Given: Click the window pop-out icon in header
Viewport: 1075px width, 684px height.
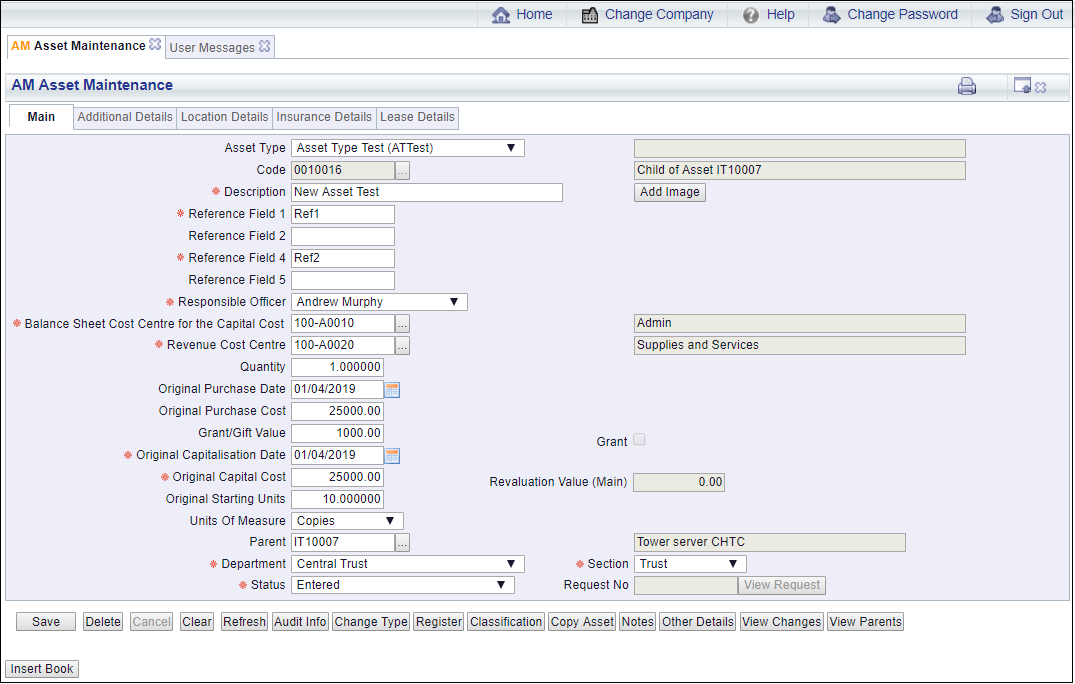Looking at the screenshot, I should pyautogui.click(x=1022, y=86).
